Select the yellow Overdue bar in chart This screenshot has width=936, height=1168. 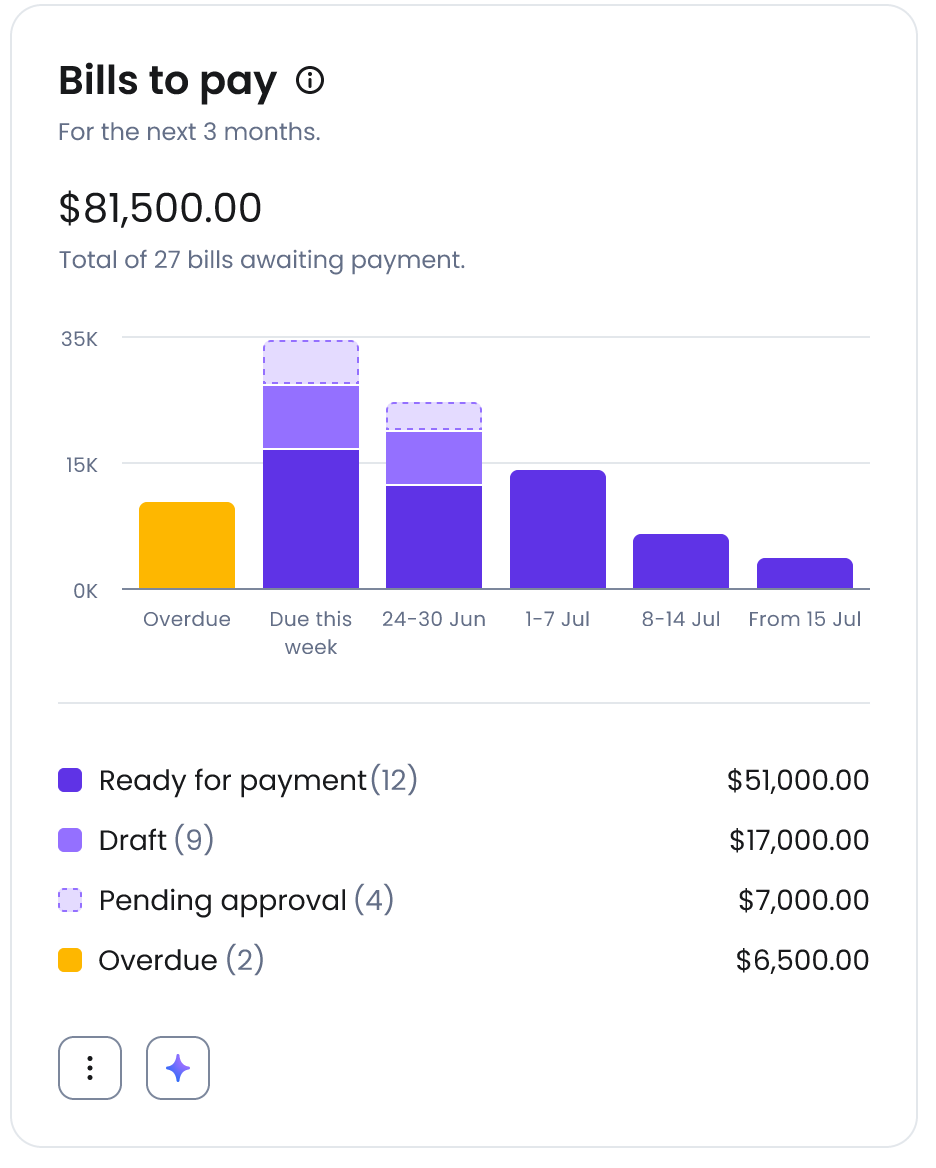point(187,545)
